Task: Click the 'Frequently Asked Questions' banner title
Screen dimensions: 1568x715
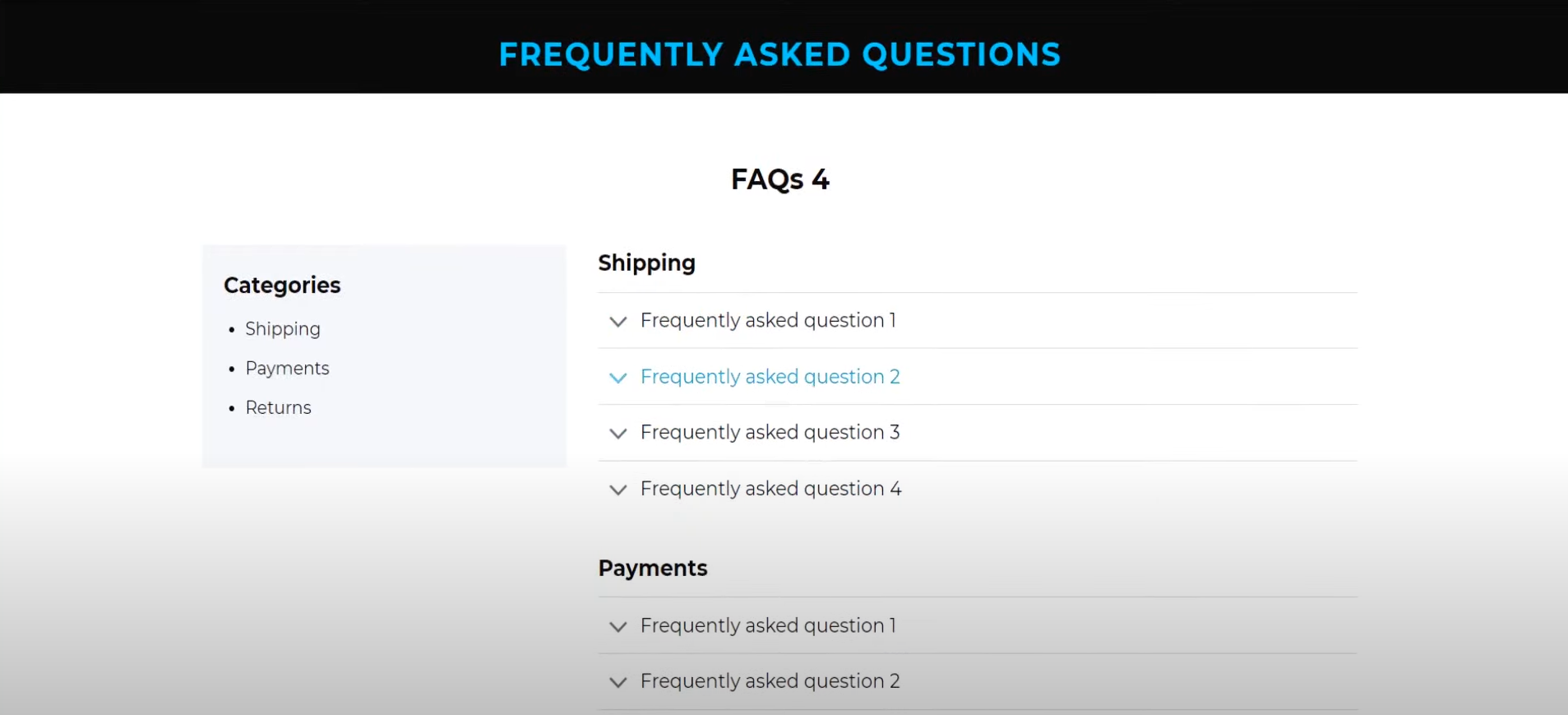Action: (x=779, y=55)
